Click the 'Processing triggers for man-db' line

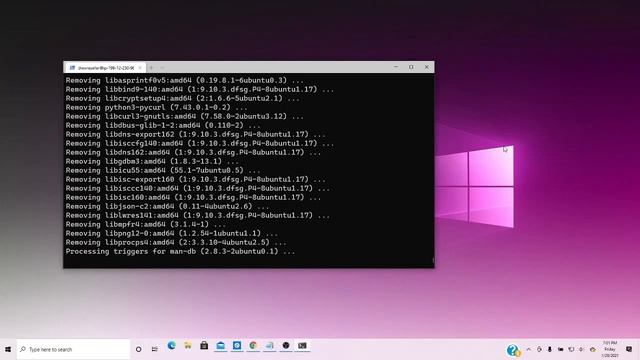coord(180,251)
